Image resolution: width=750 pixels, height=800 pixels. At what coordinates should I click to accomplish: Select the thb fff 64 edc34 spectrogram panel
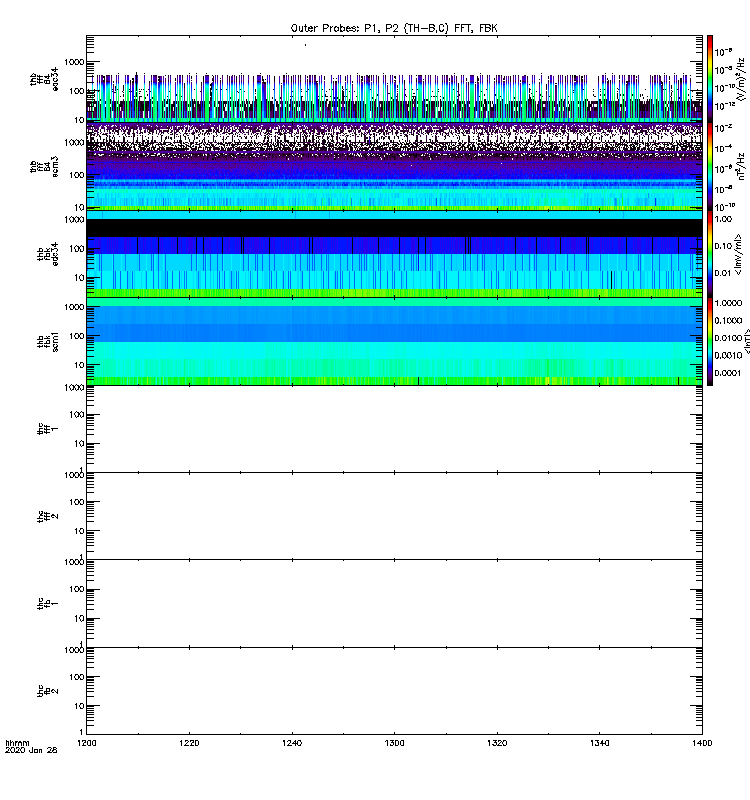(394, 79)
